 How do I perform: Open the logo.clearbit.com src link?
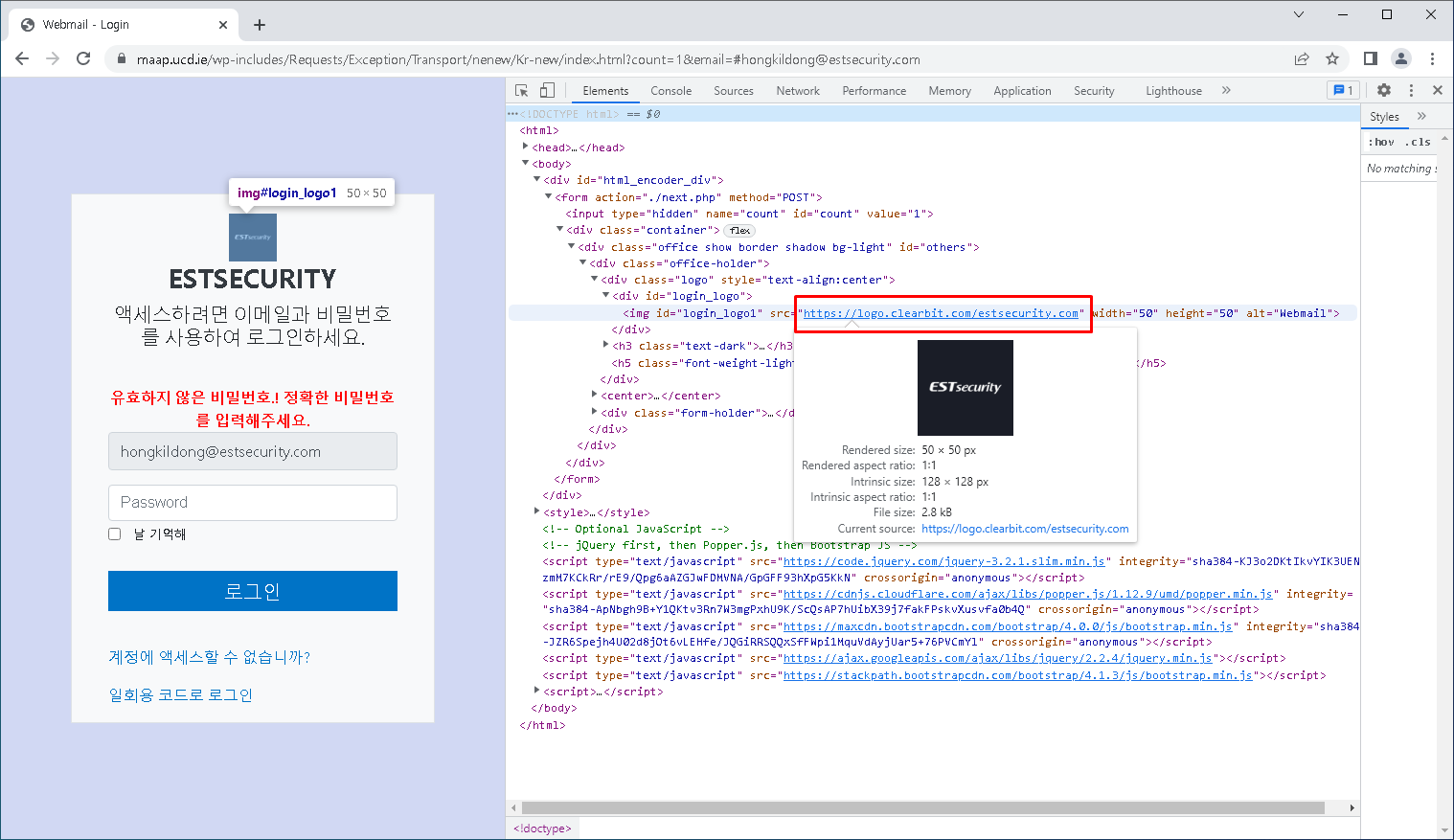[x=941, y=313]
